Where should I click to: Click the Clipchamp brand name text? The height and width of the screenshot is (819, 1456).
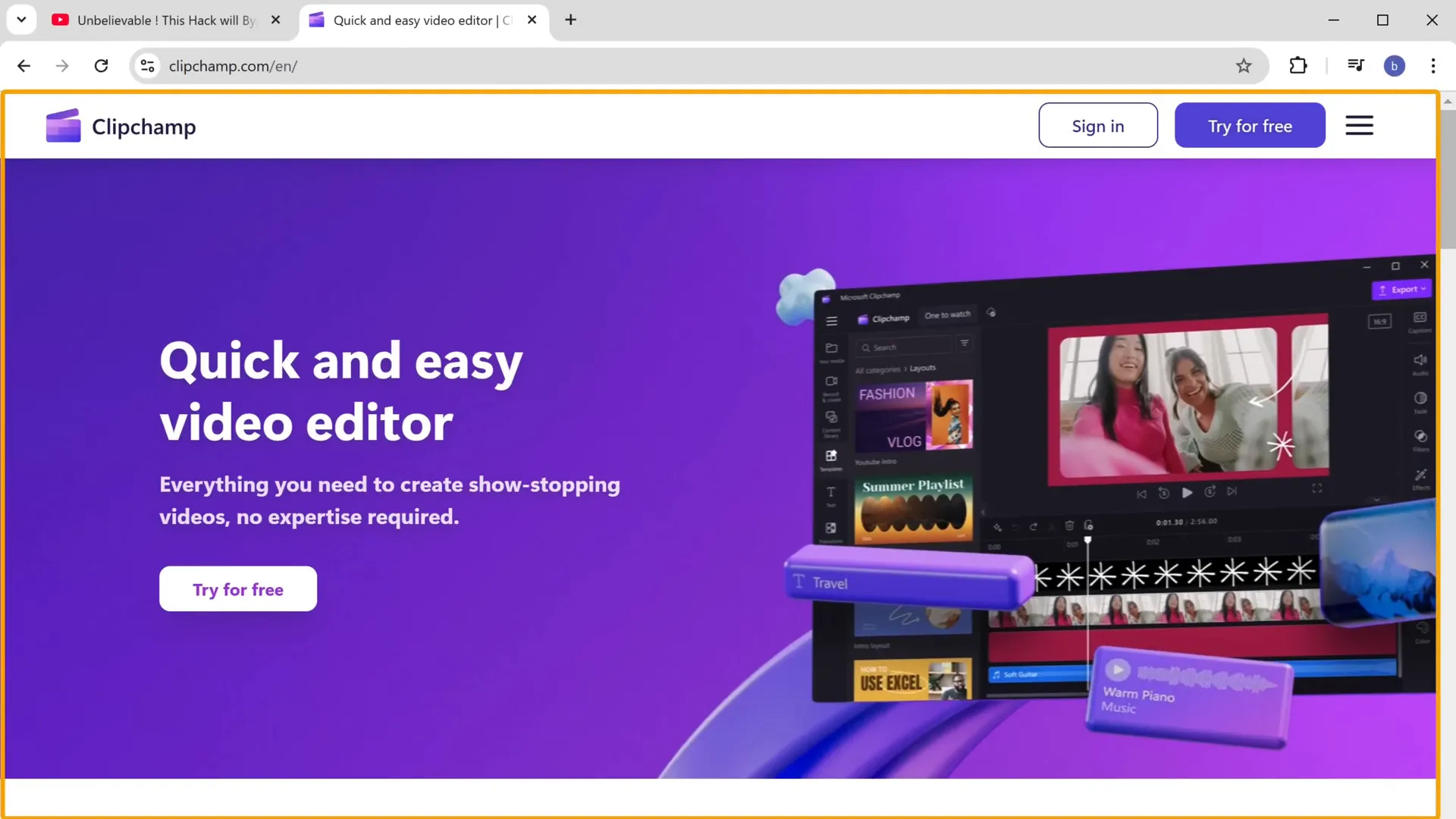(144, 127)
